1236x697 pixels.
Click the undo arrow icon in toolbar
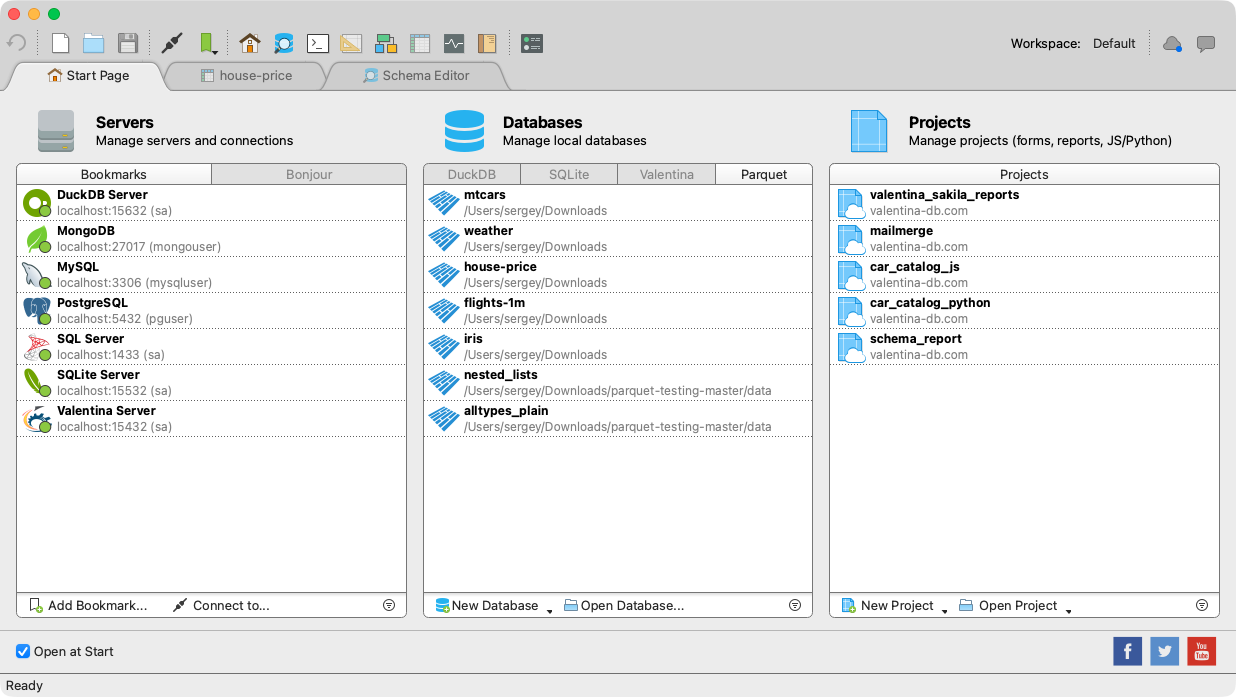coord(16,43)
